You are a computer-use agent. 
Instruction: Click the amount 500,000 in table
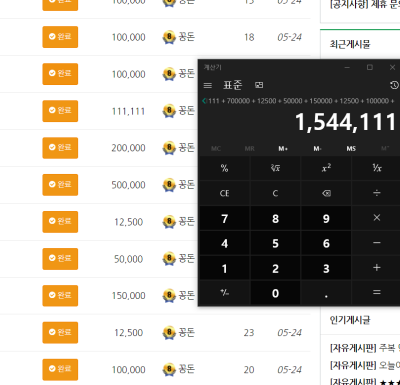128,185
